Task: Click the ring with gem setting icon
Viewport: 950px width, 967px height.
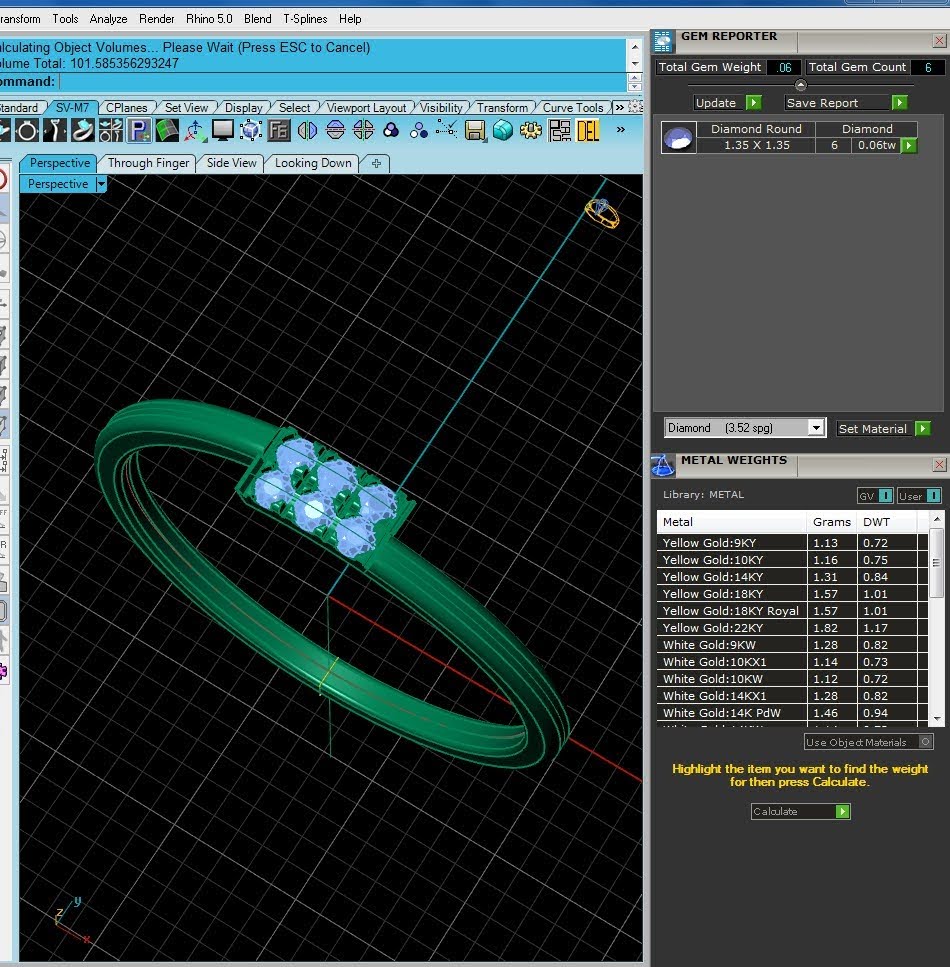Action: 82,131
